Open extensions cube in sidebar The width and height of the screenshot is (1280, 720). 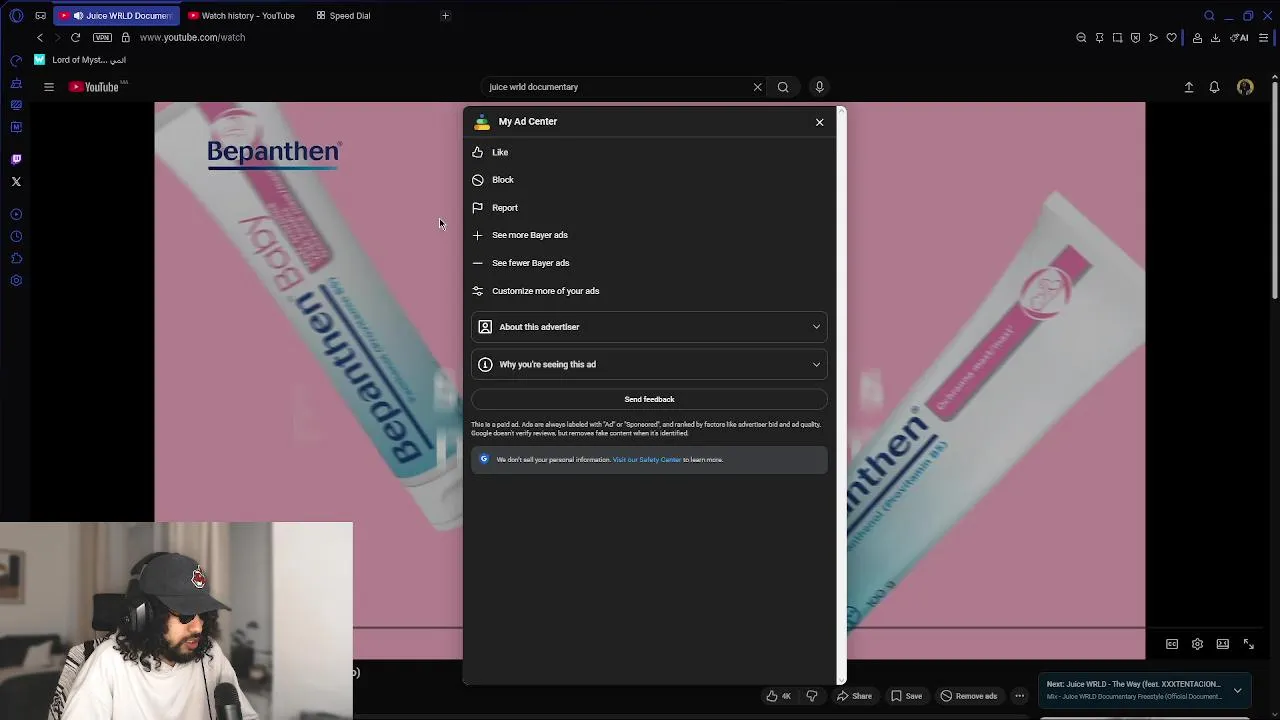click(x=16, y=259)
